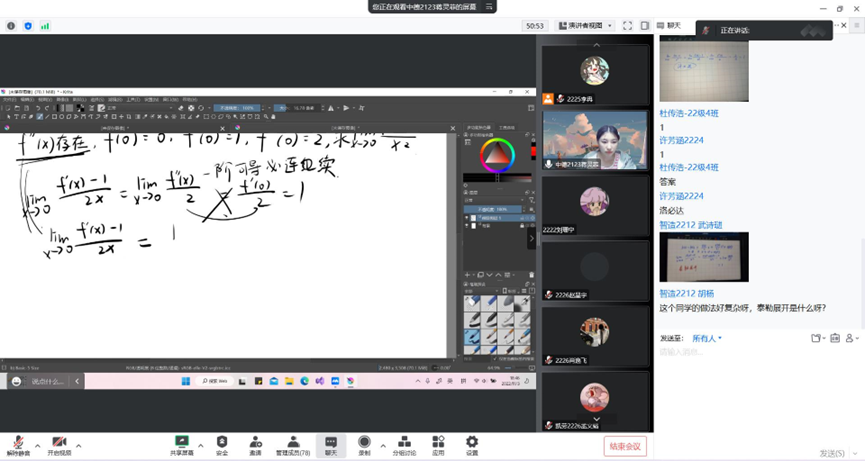Viewport: 865px width, 461px height.
Task: Open 分组讨论 breakout rooms
Action: (x=404, y=442)
